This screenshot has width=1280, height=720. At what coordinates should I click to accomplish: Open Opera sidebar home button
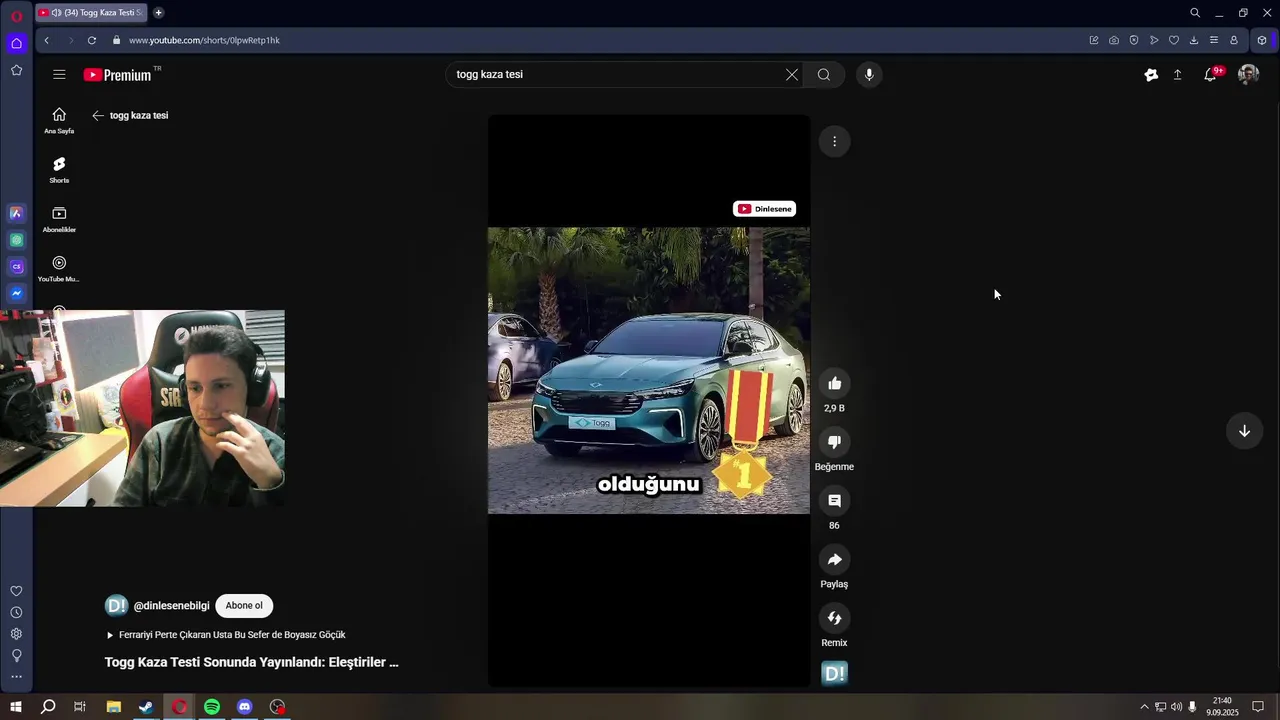pyautogui.click(x=16, y=43)
